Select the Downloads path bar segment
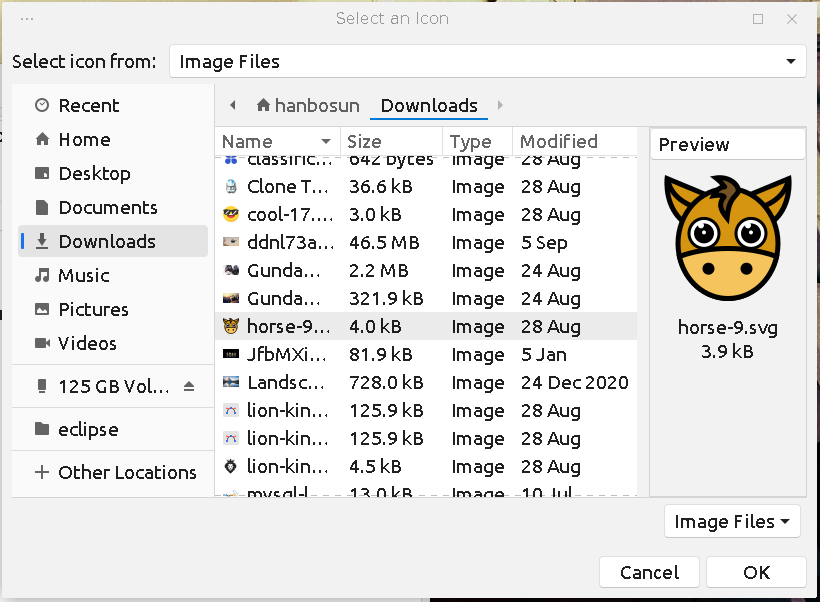This screenshot has width=820, height=602. point(429,105)
